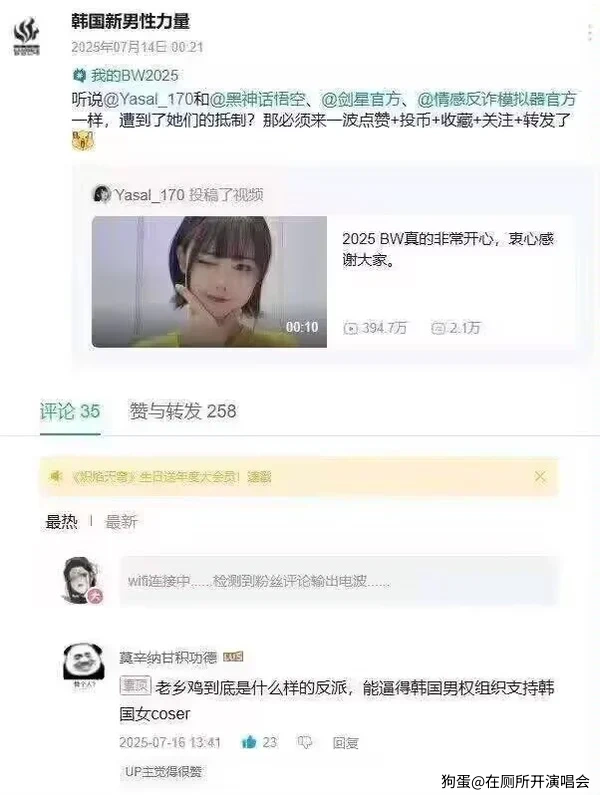Image resolution: width=600 pixels, height=795 pixels.
Task: Open the @Yasal_170 mention link
Action: point(148,99)
